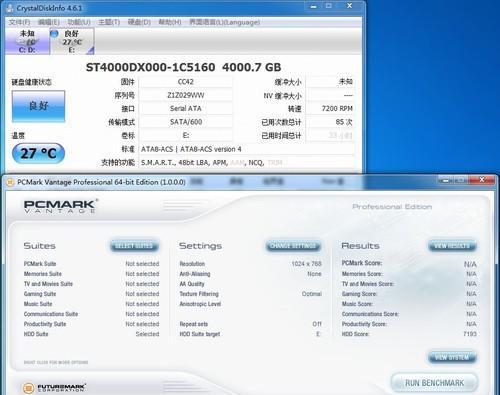This screenshot has width=500, height=395.
Task: Switch to the C: D: disk tab
Action: click(27, 41)
